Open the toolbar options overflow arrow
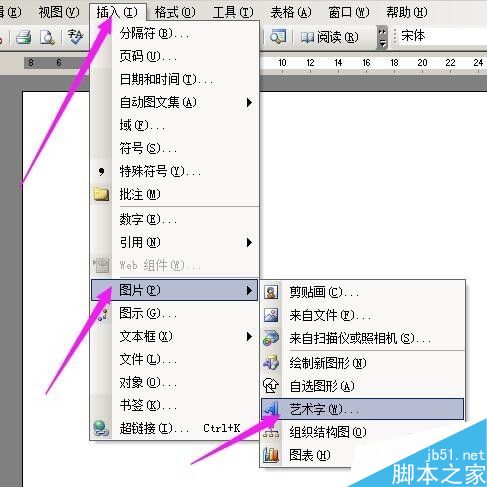Image resolution: width=487 pixels, height=487 pixels. (x=382, y=37)
